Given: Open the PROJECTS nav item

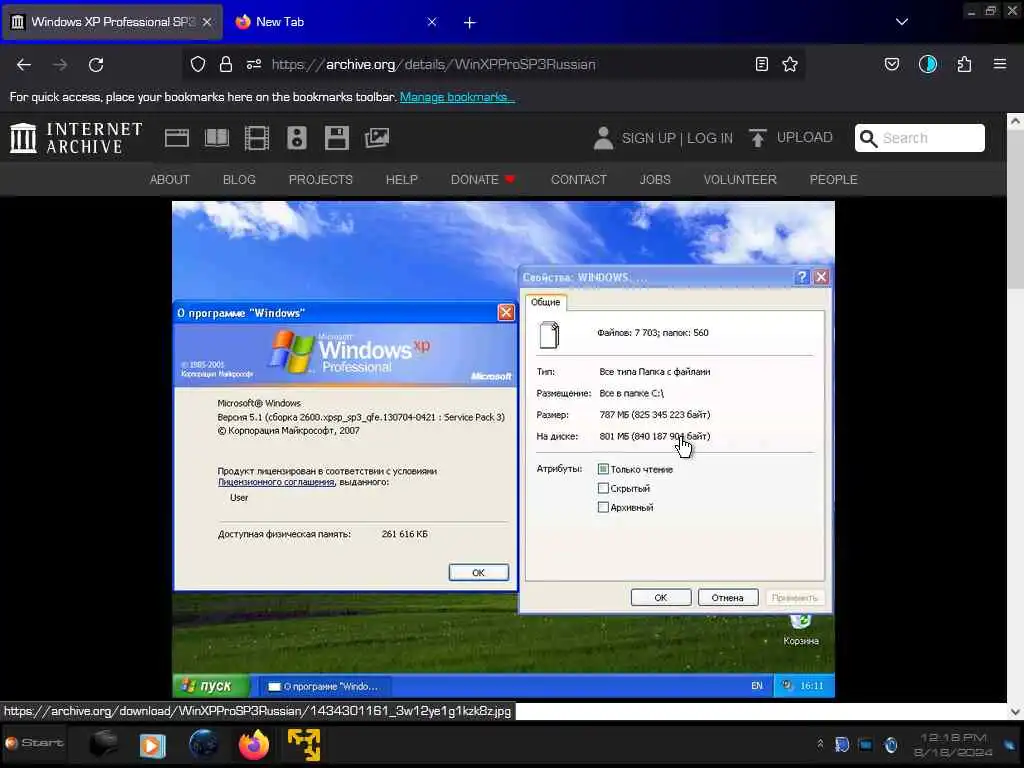Looking at the screenshot, I should [x=321, y=180].
